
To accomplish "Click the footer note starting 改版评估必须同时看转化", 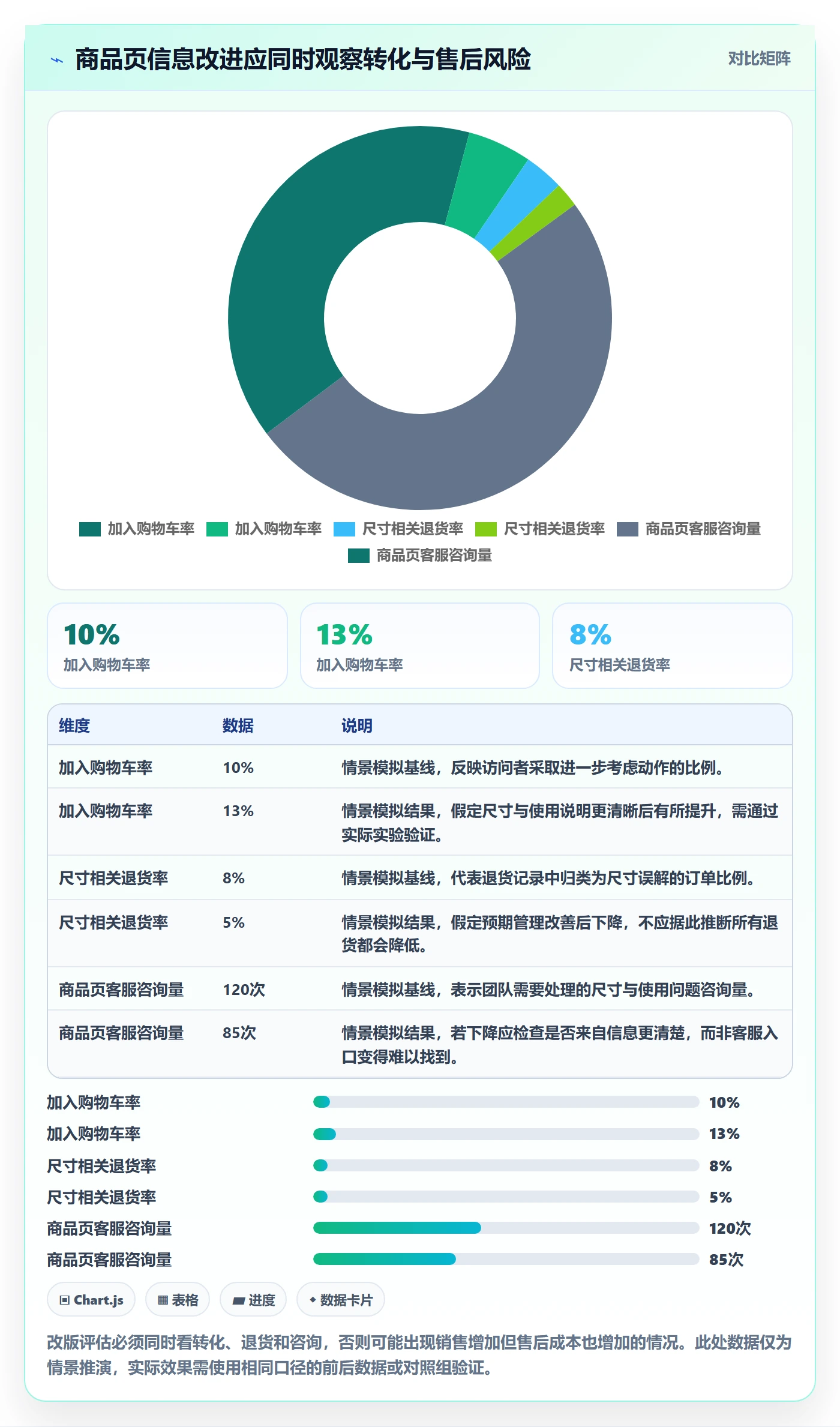I will pyautogui.click(x=420, y=1355).
